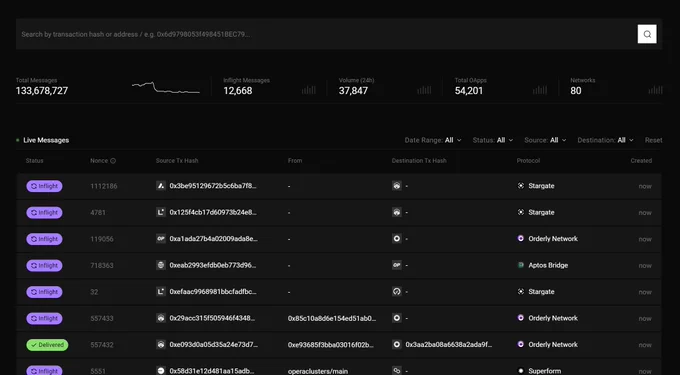
Task: Click the OP chain icon beside 0xa1ada27b4a02009ada8e
Action: click(161, 239)
